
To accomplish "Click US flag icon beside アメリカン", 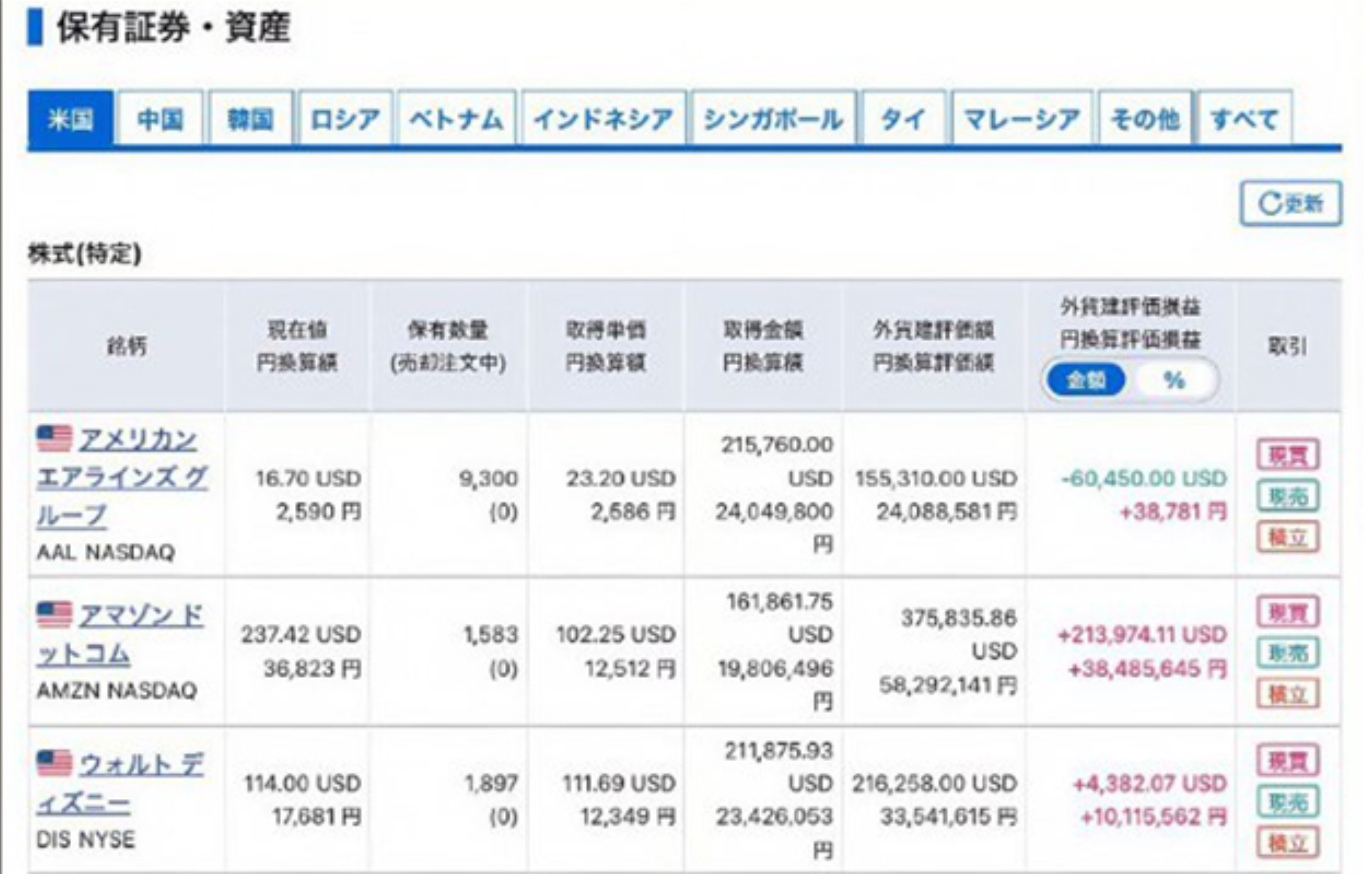I will (x=55, y=438).
